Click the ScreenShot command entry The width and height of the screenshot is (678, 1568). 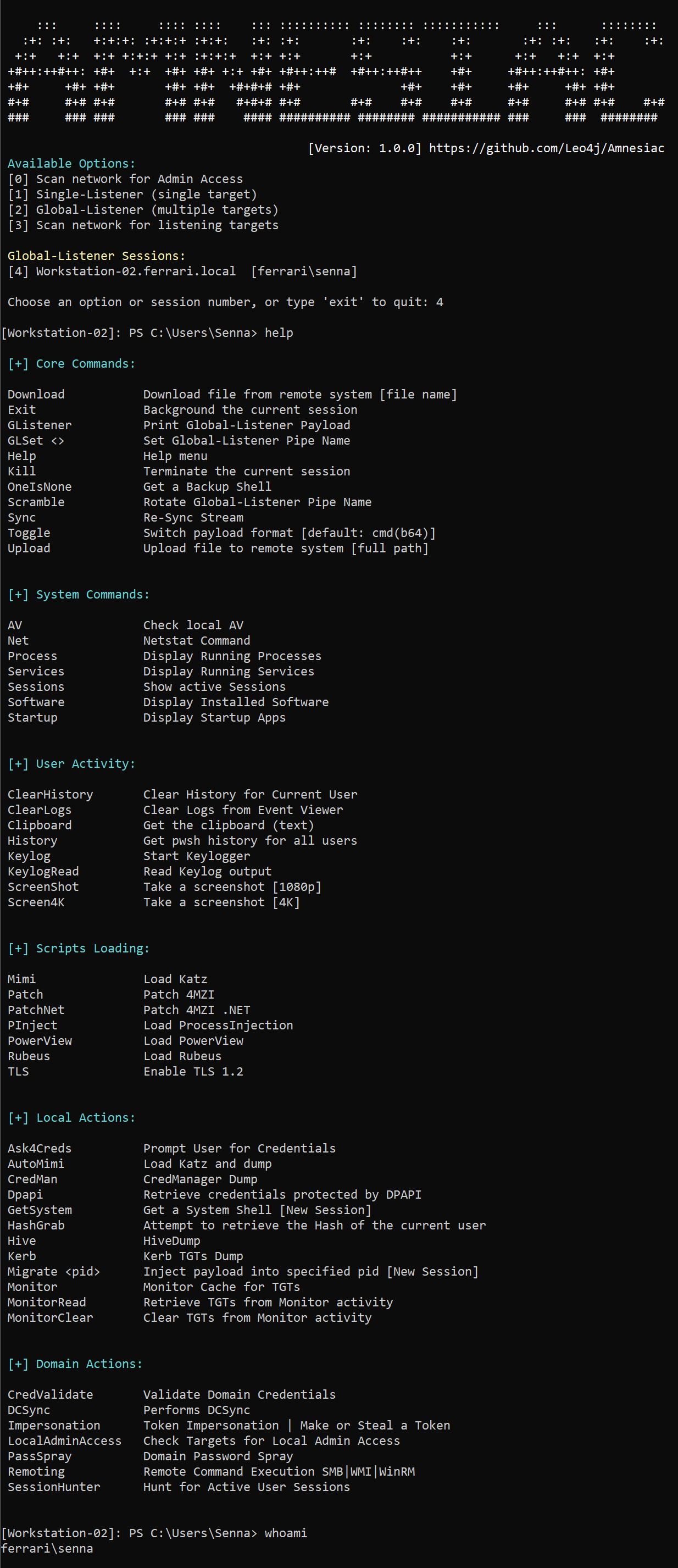pos(43,887)
